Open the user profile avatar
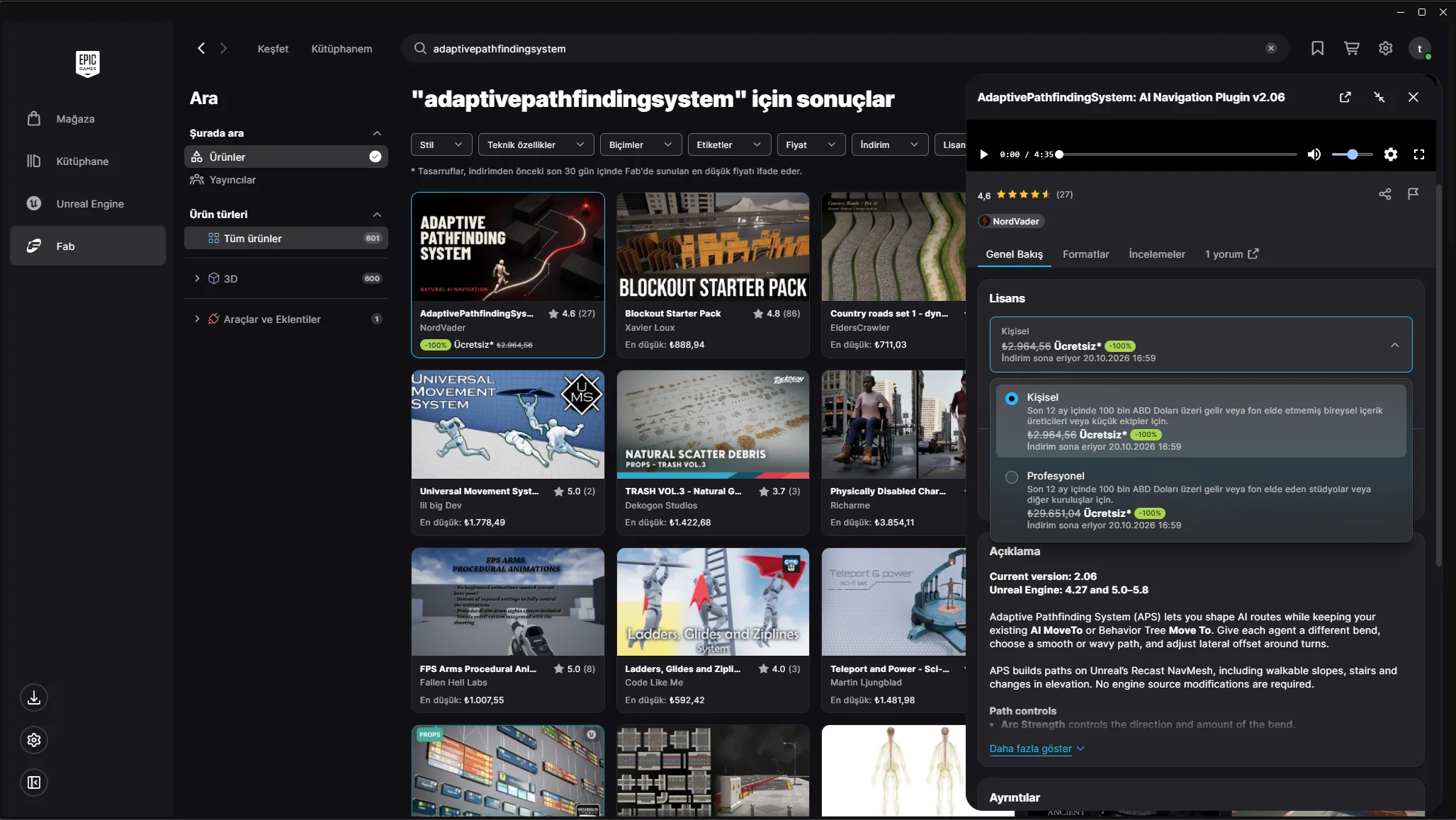This screenshot has height=820, width=1456. [x=1419, y=48]
